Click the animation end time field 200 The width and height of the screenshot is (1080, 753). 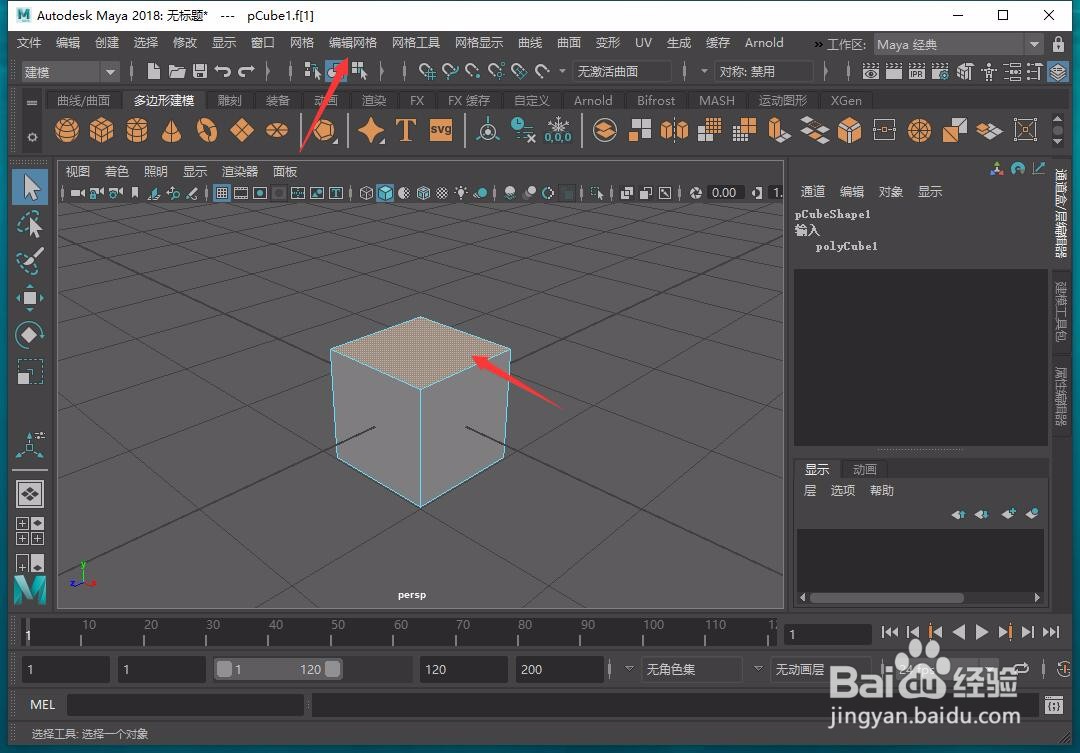click(559, 669)
